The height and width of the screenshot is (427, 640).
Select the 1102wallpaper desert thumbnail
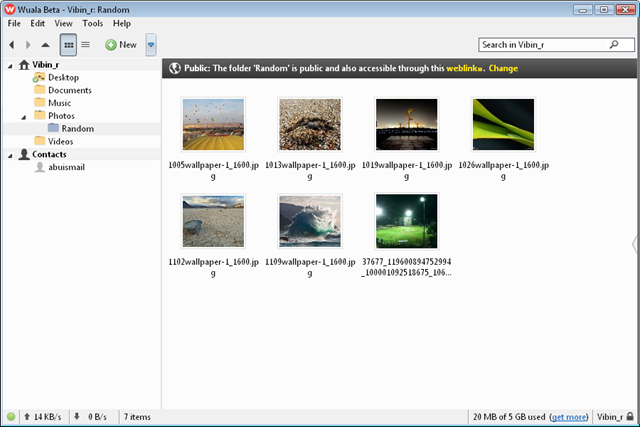click(213, 221)
